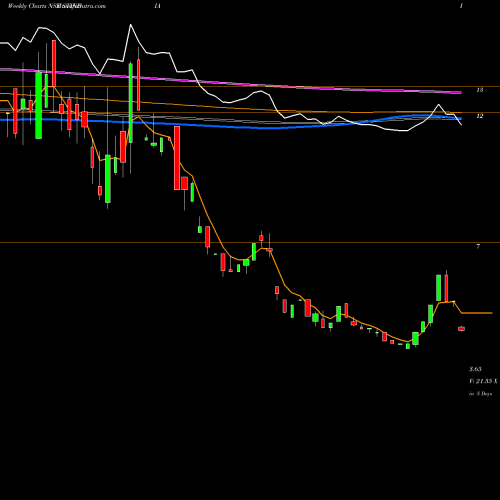Click the '3.63' price value text
500x500 pixels.
click(475, 369)
